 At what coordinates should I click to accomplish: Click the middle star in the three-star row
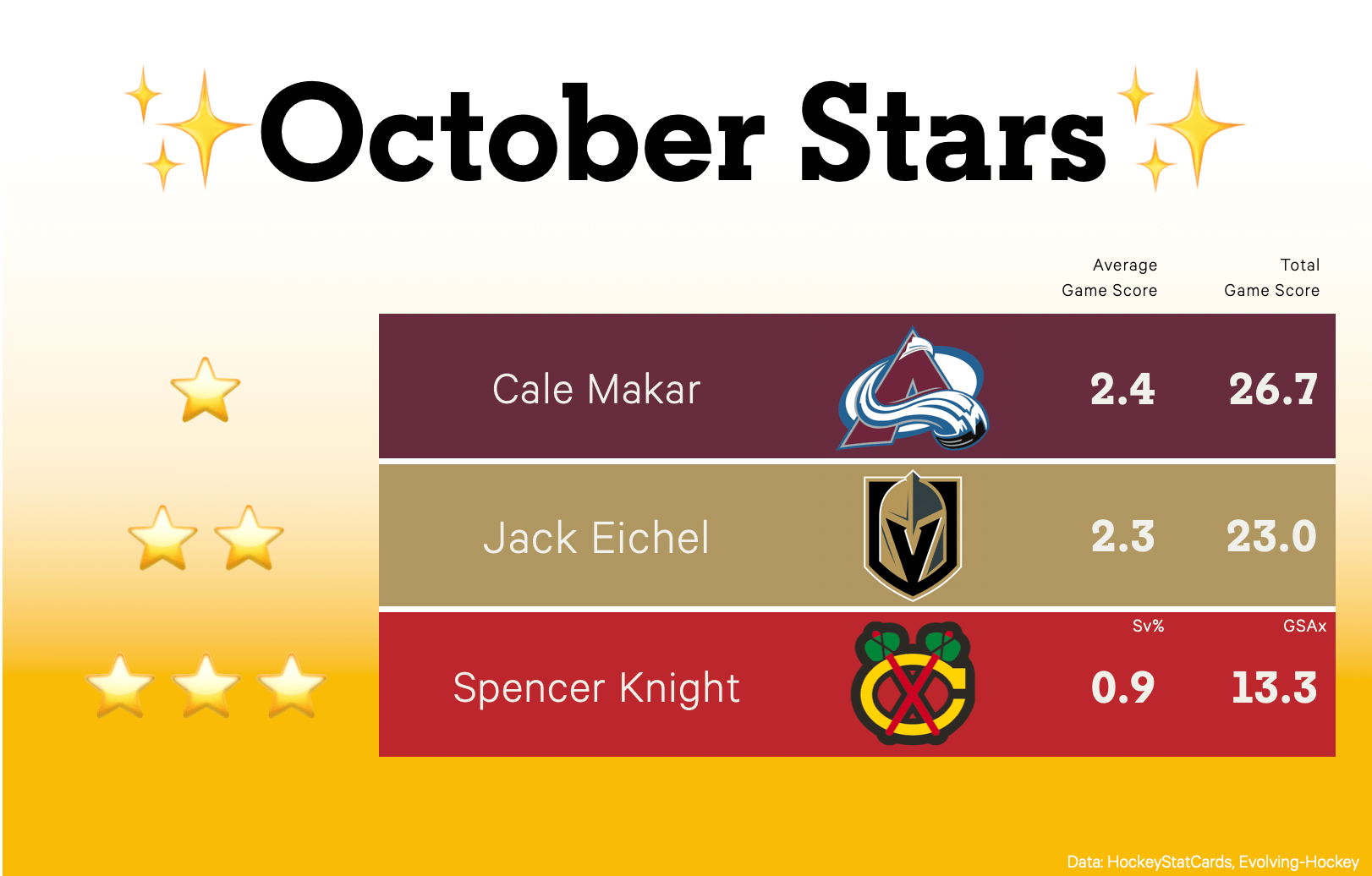(206, 686)
